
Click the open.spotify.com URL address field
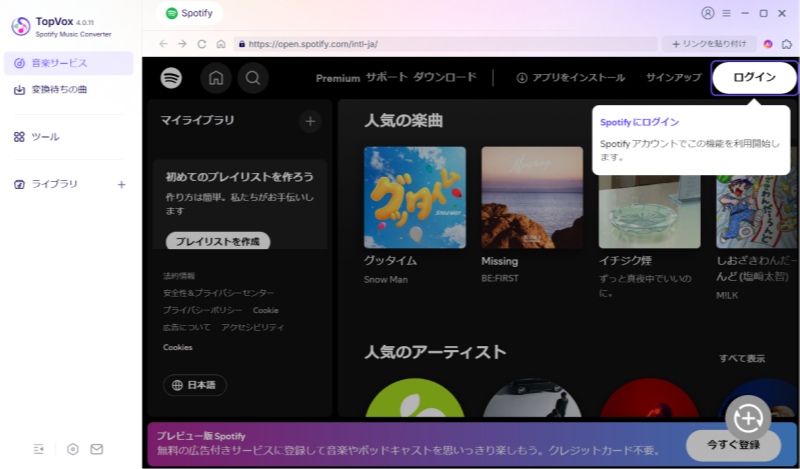[445, 44]
